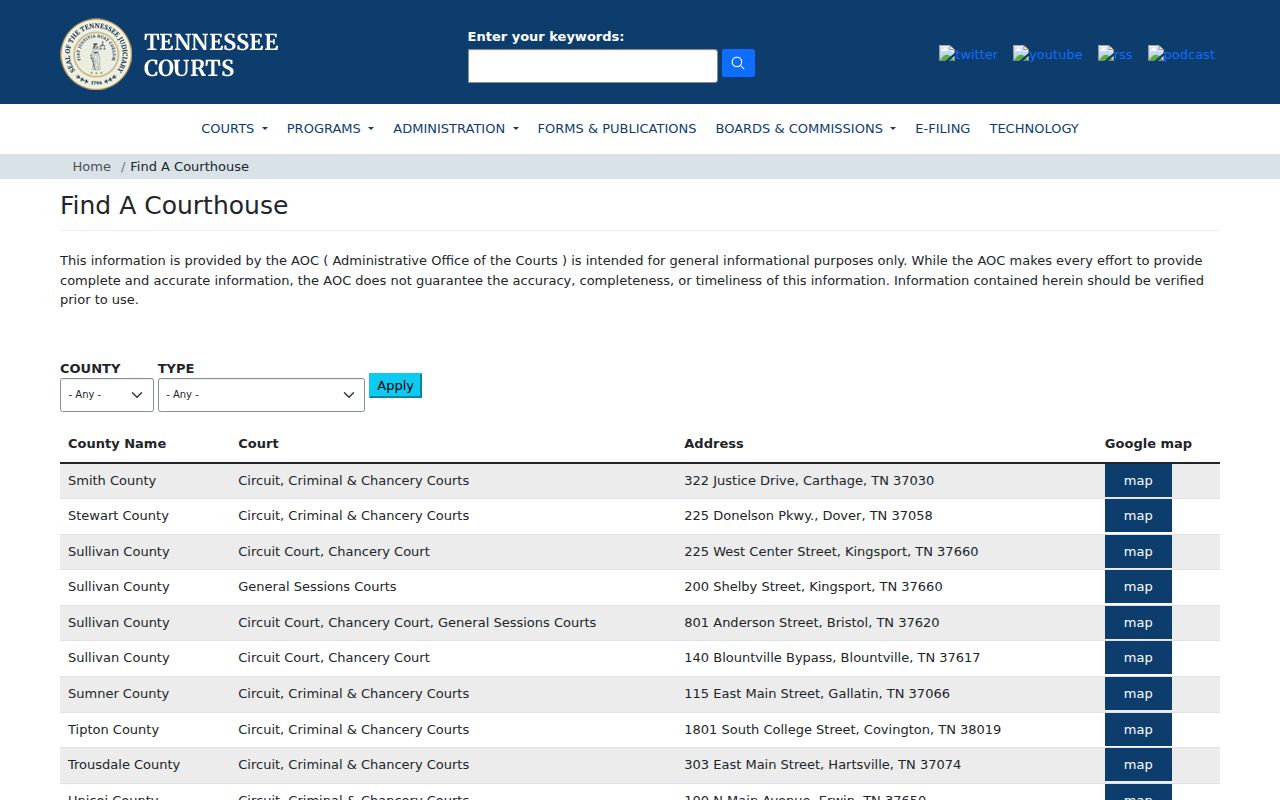Screen dimensions: 1280x800
Task: Open the podcast icon link
Action: (1181, 54)
